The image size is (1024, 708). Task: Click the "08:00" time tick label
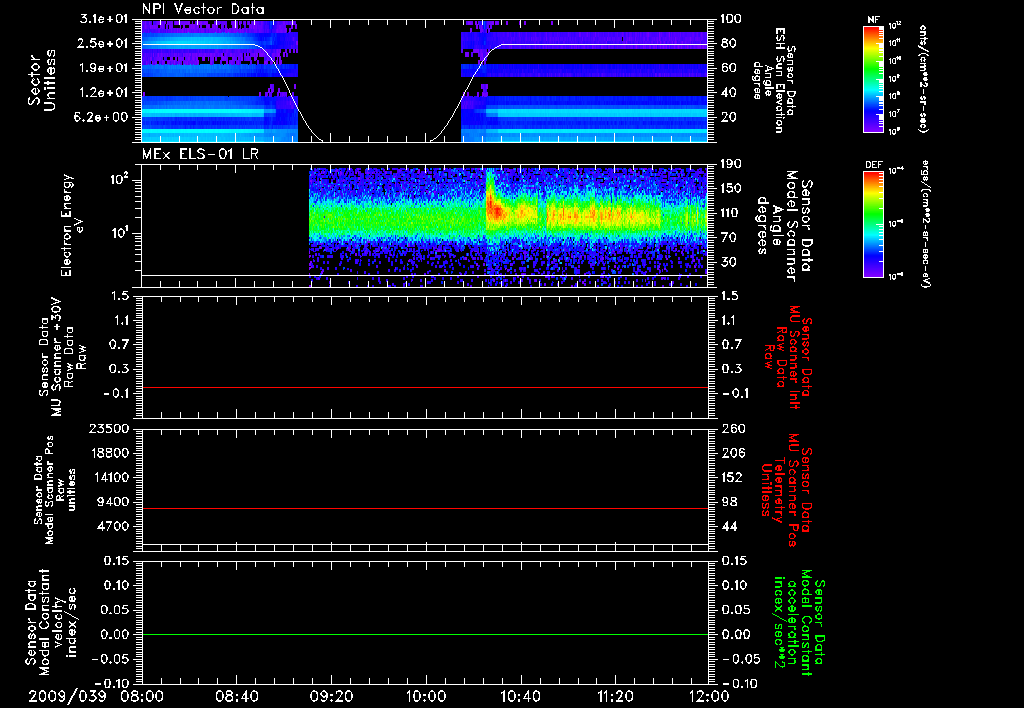click(x=142, y=696)
